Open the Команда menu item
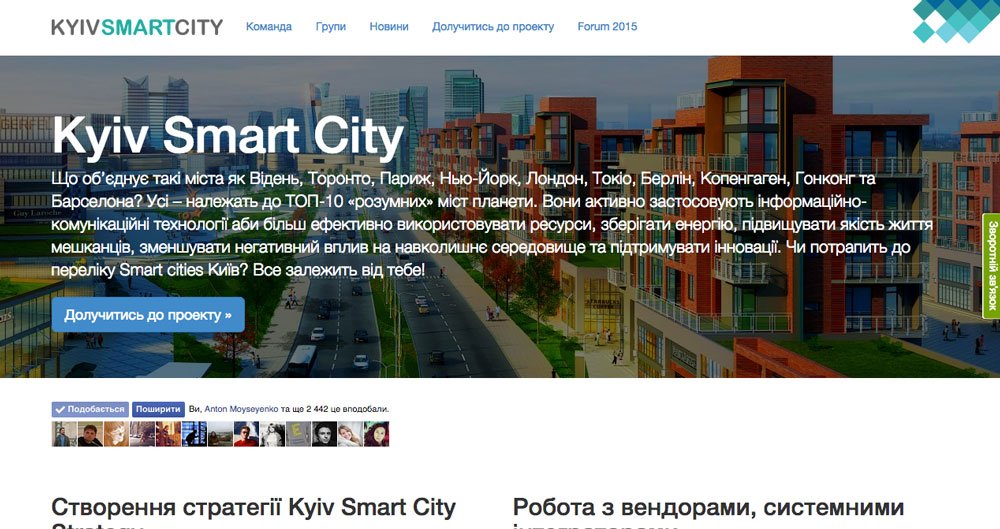This screenshot has height=529, width=1000. click(269, 27)
